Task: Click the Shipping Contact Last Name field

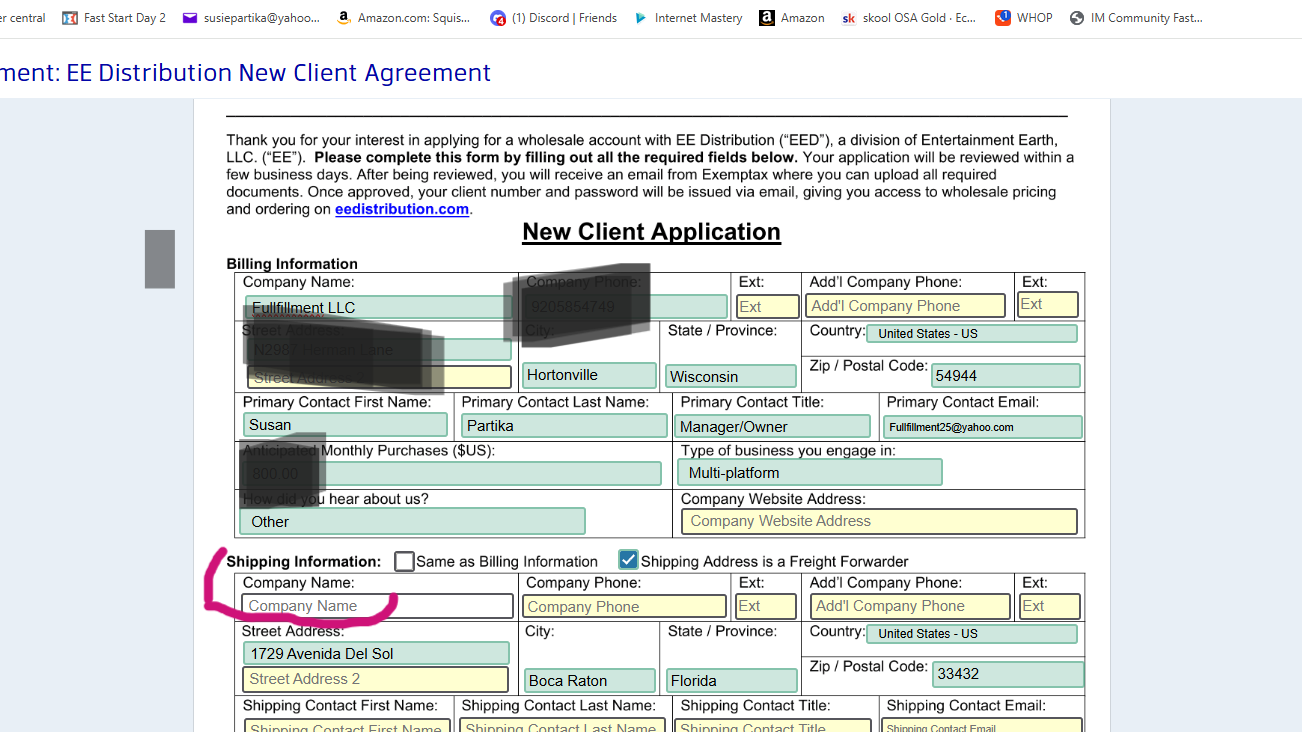Action: tap(562, 726)
